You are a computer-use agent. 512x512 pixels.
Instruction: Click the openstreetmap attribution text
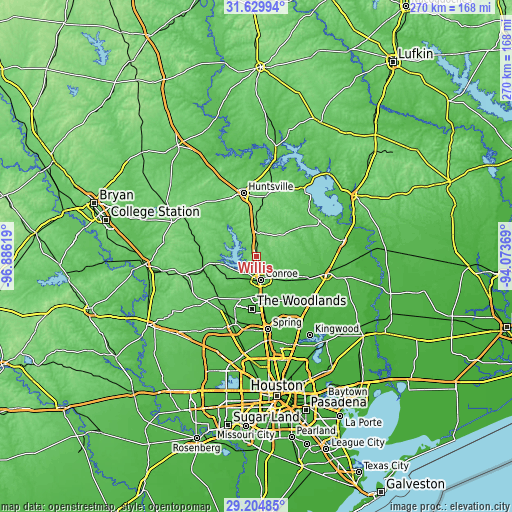point(106,507)
